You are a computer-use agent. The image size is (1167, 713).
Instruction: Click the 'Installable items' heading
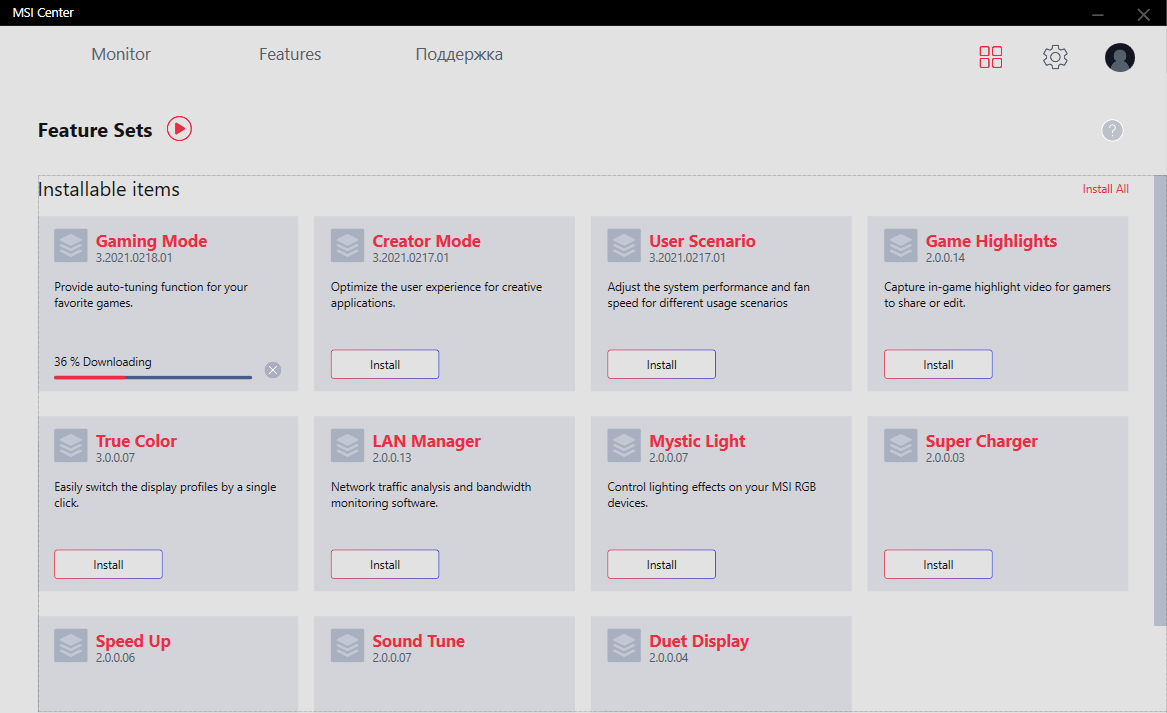[109, 189]
